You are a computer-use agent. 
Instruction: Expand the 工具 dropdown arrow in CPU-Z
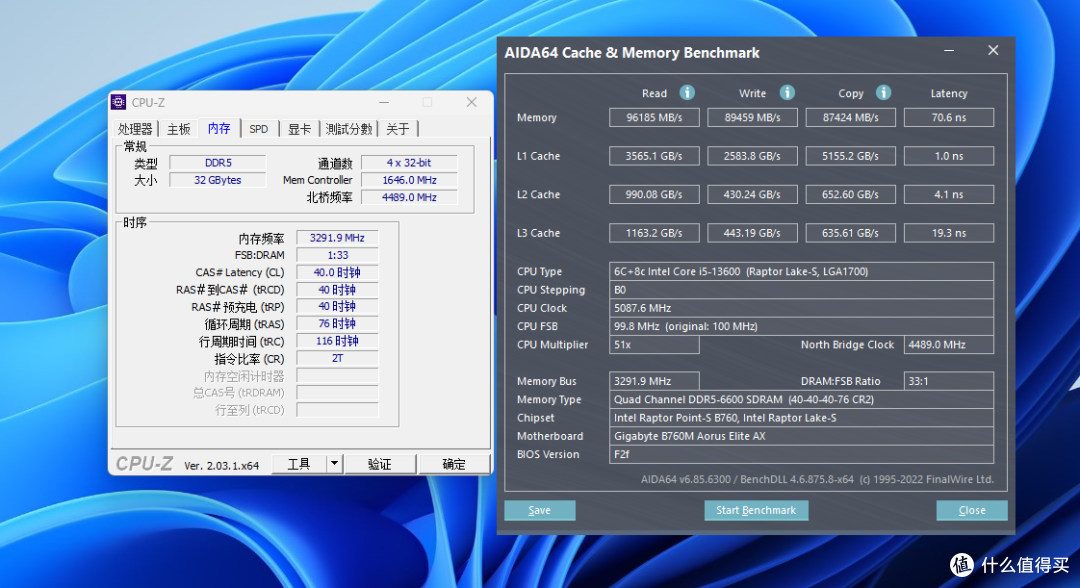tap(334, 464)
